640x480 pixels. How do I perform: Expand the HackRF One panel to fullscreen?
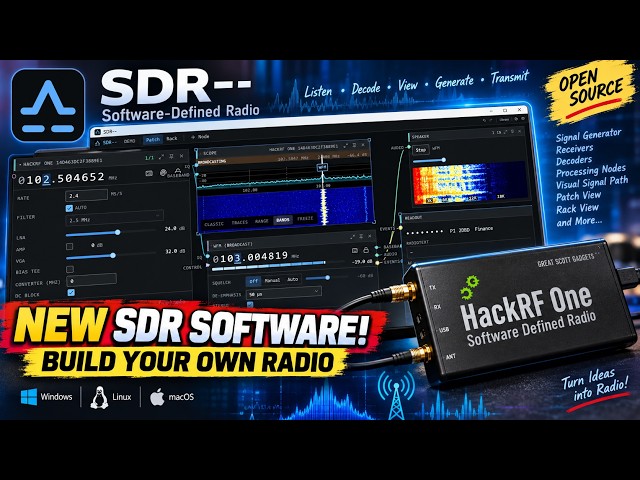tap(161, 157)
